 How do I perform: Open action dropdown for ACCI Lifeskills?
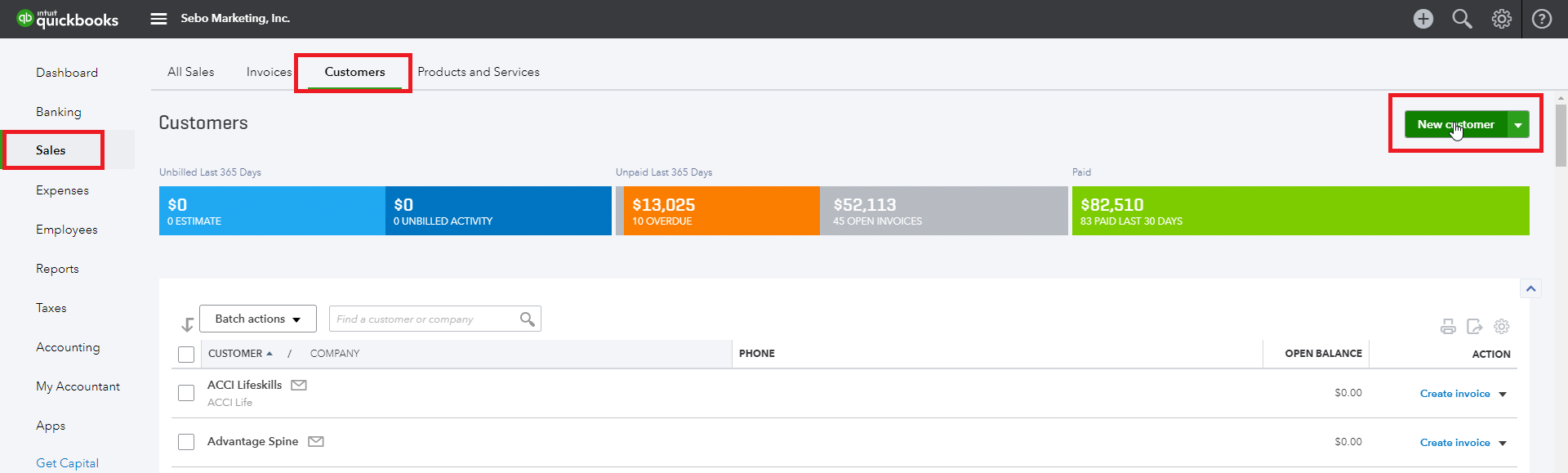[x=1503, y=394]
